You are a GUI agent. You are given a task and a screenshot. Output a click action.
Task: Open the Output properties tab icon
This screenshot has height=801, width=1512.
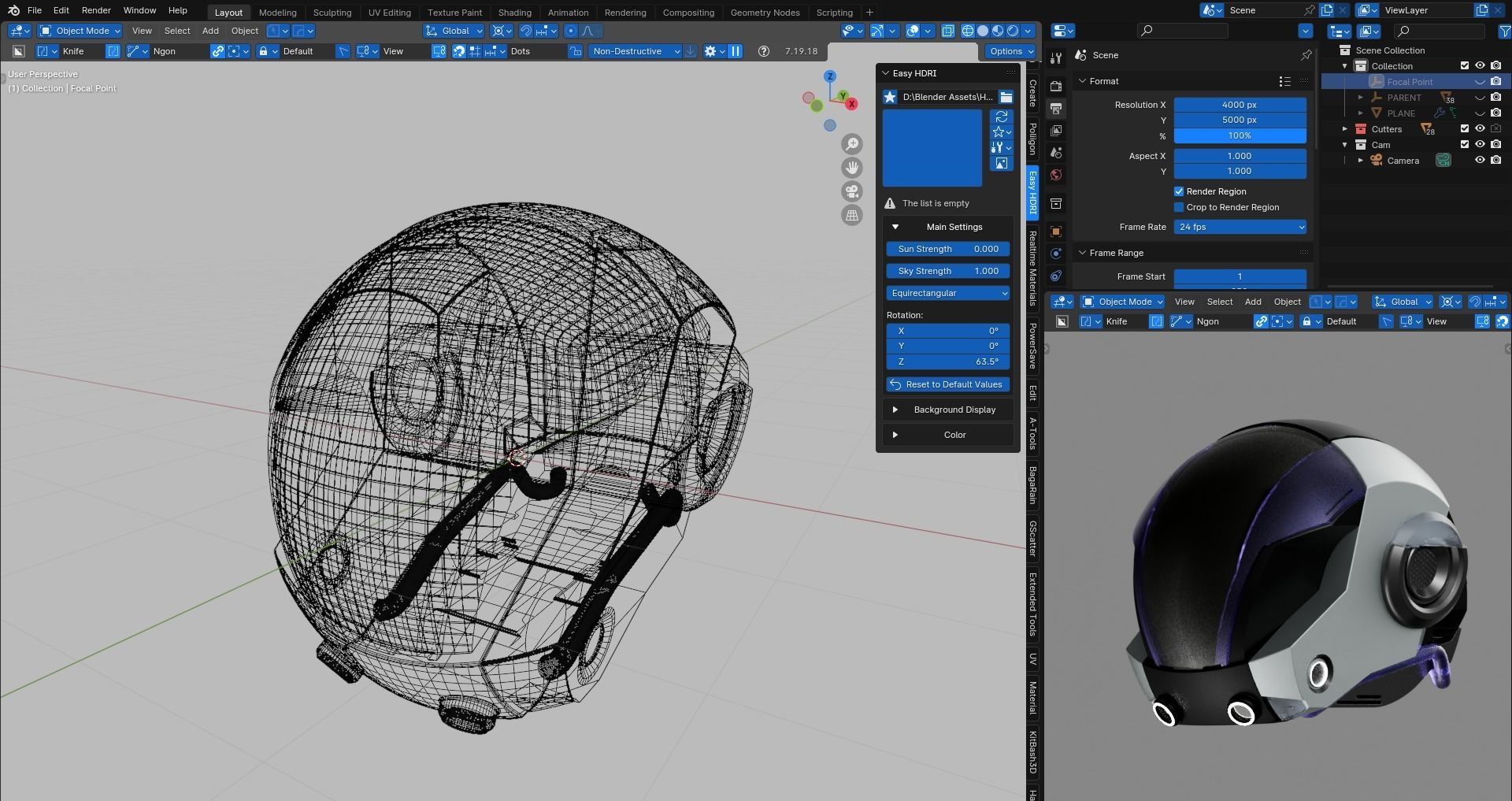click(x=1056, y=108)
